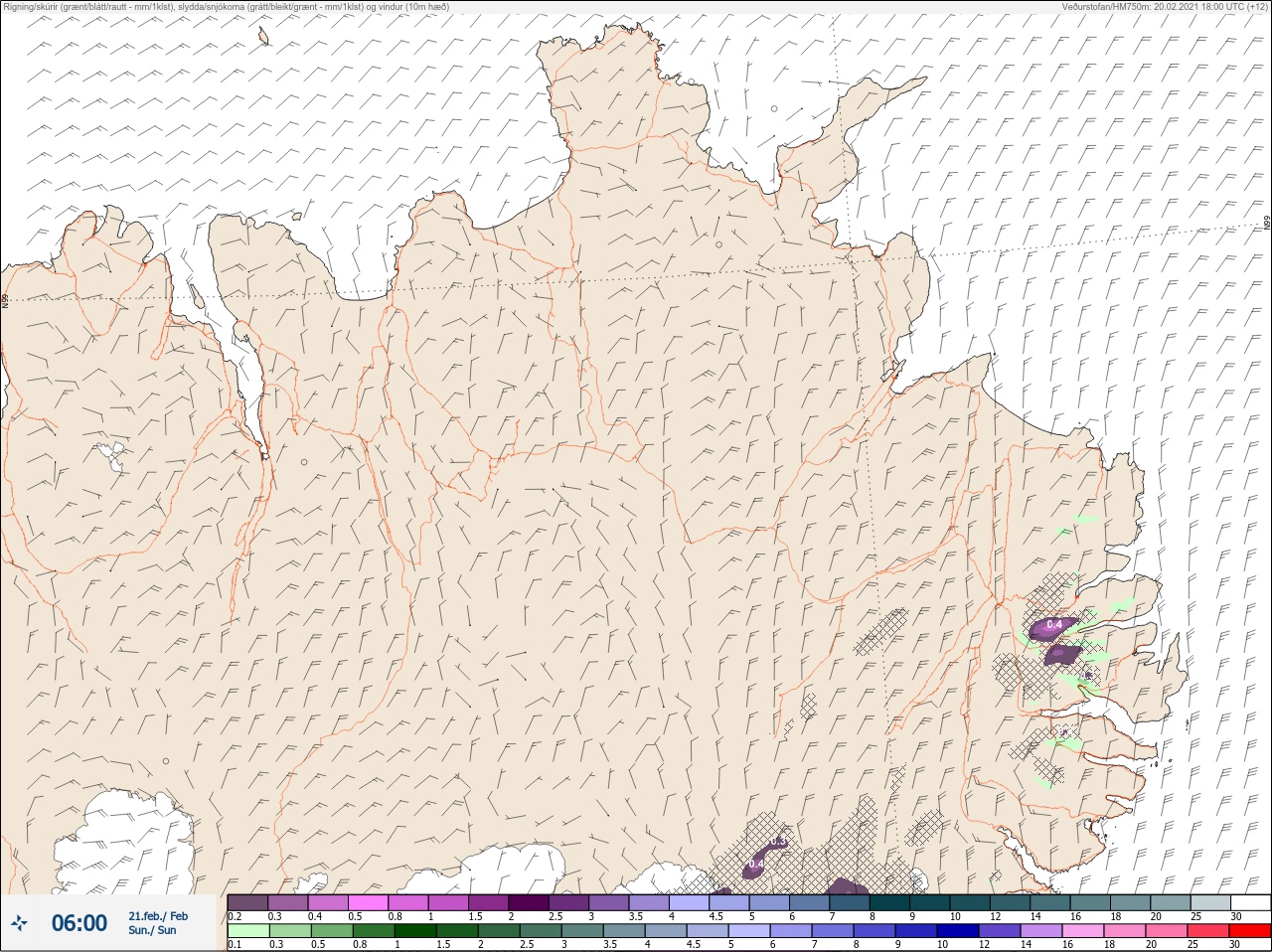Click the 0.4 precipitation label in the east
Viewport: 1272px width, 952px height.
tap(1054, 624)
